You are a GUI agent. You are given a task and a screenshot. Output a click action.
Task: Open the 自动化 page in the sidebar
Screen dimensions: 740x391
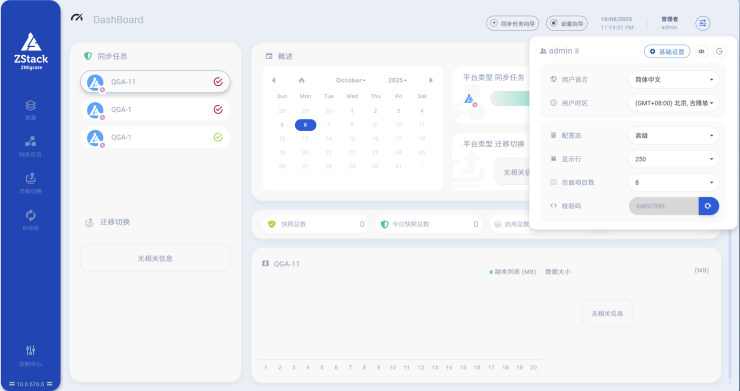click(x=31, y=220)
